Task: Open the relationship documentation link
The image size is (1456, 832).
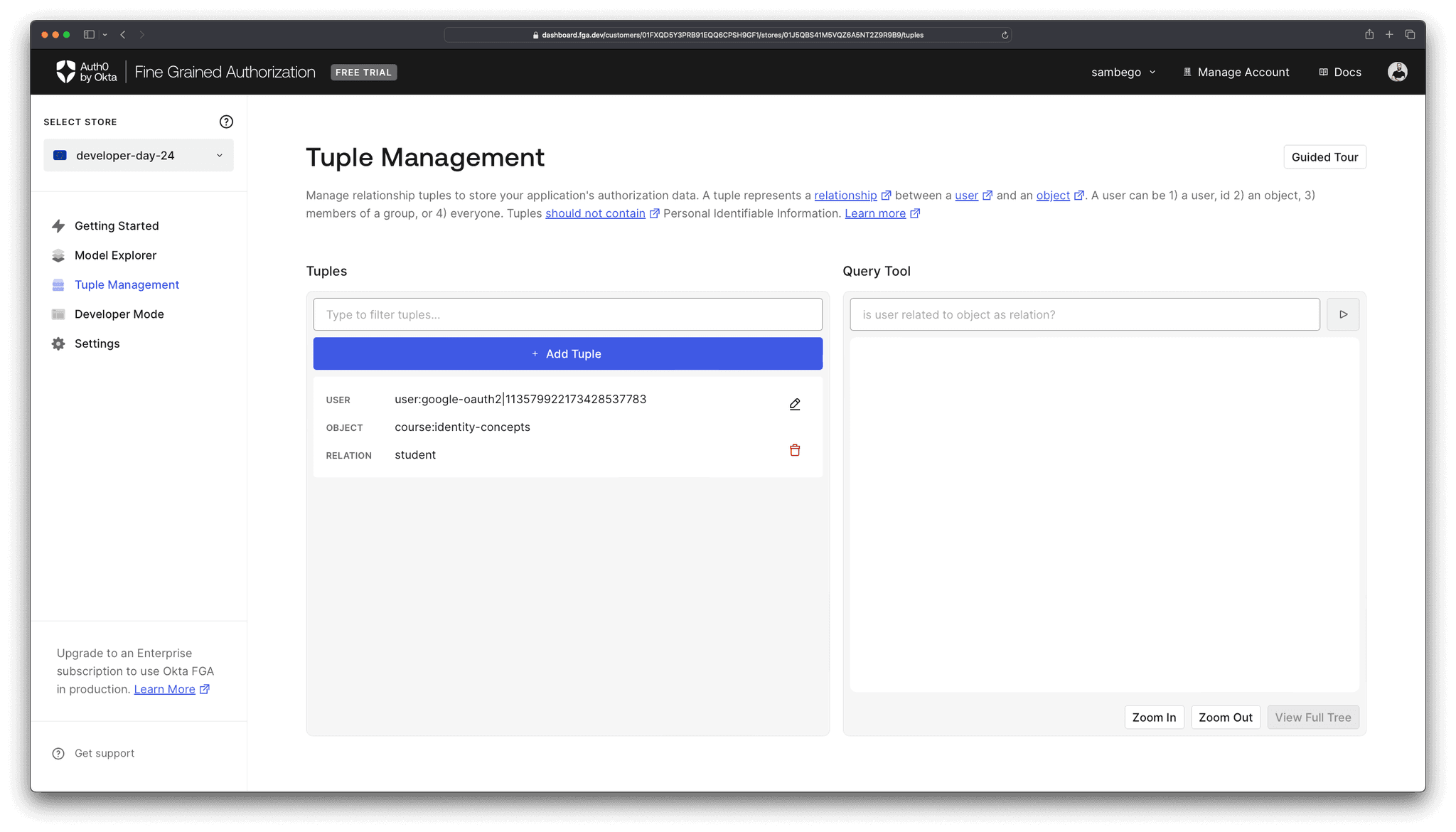Action: pos(847,195)
